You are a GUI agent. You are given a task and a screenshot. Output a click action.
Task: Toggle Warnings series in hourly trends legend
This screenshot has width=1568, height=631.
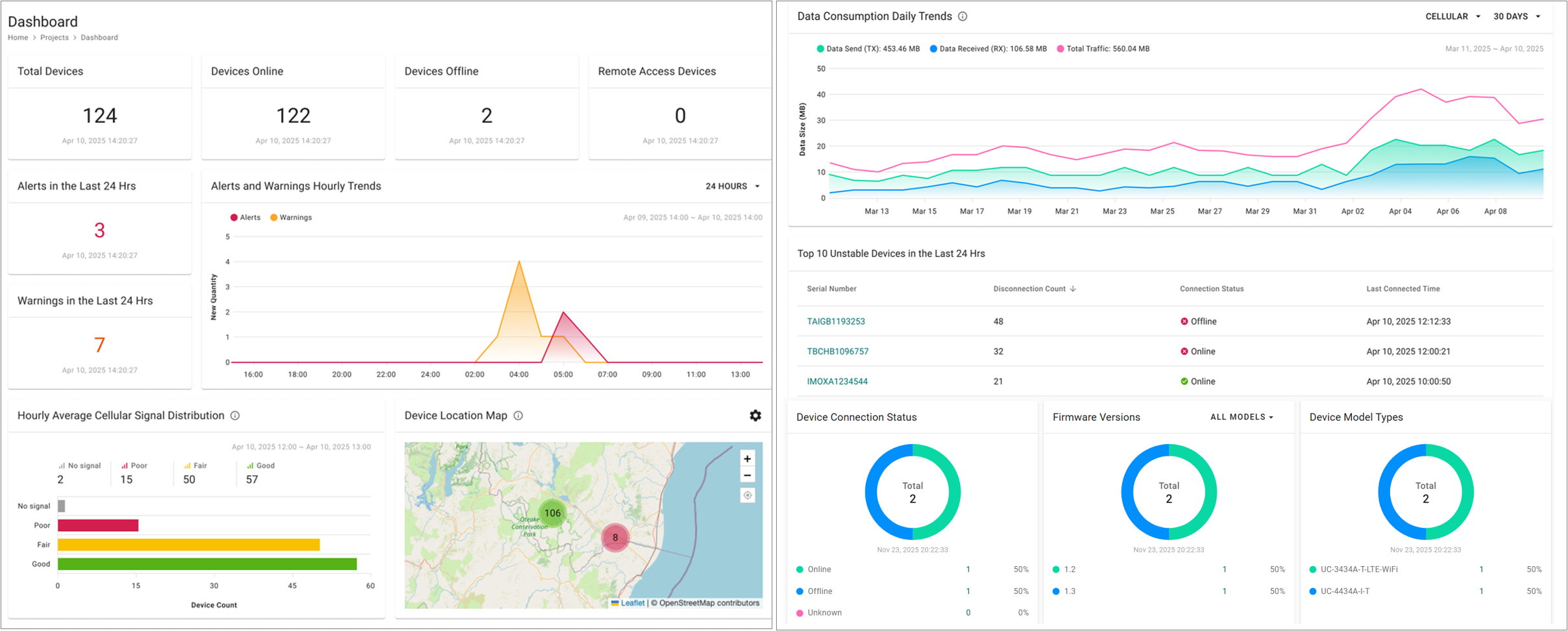point(291,217)
